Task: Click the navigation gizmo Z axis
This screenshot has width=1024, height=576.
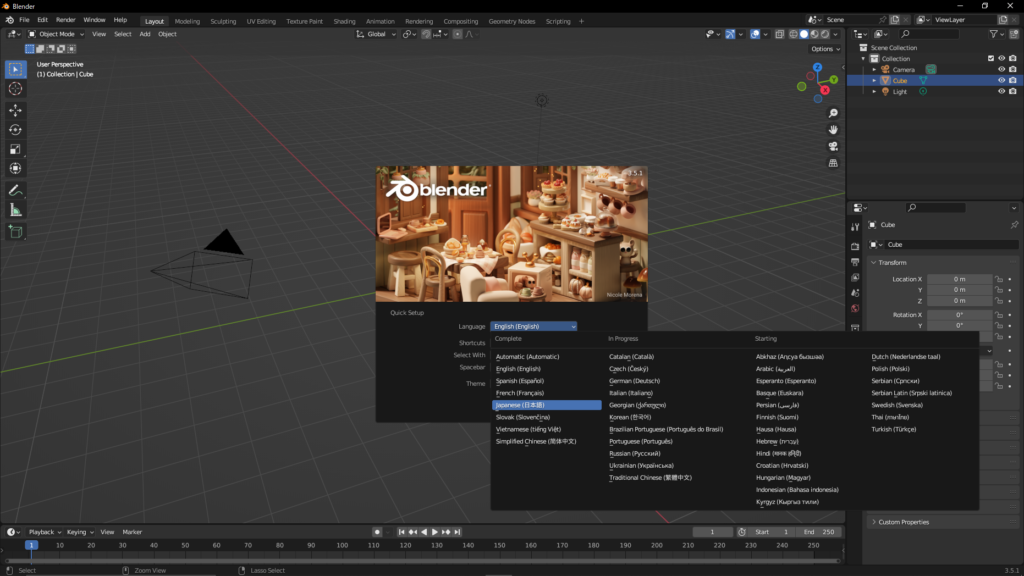Action: [x=818, y=67]
